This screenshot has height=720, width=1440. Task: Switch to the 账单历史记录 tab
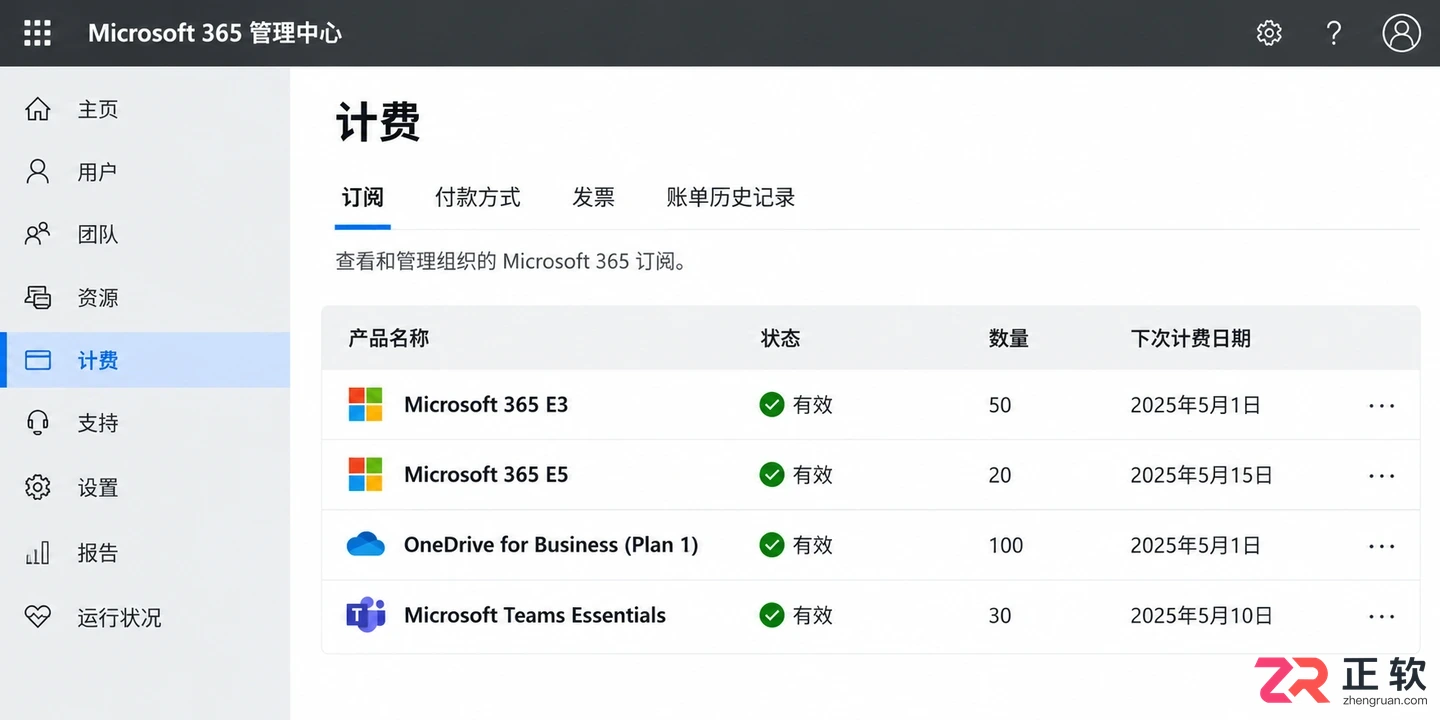pyautogui.click(x=731, y=197)
